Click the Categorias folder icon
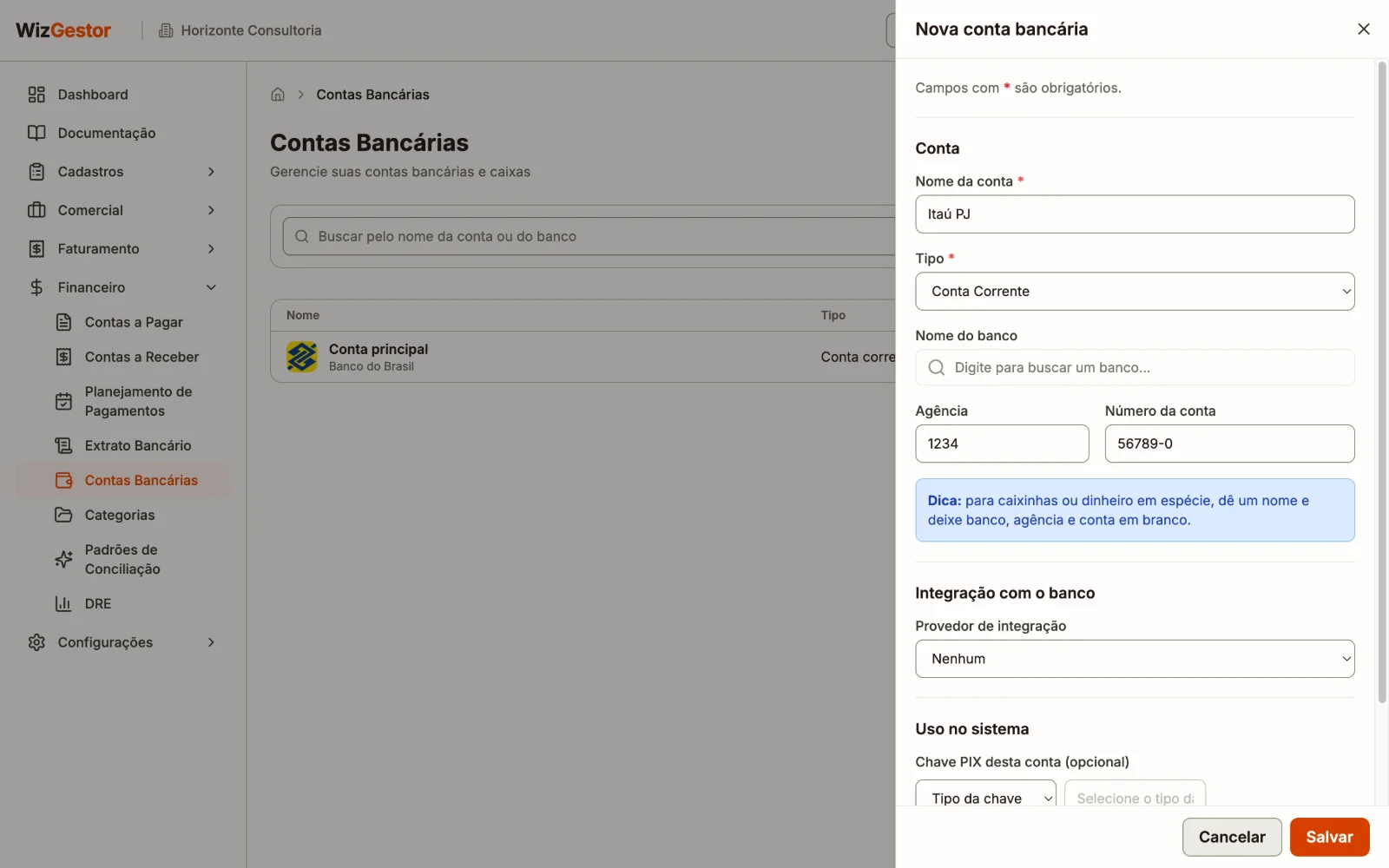1389x868 pixels. point(63,515)
